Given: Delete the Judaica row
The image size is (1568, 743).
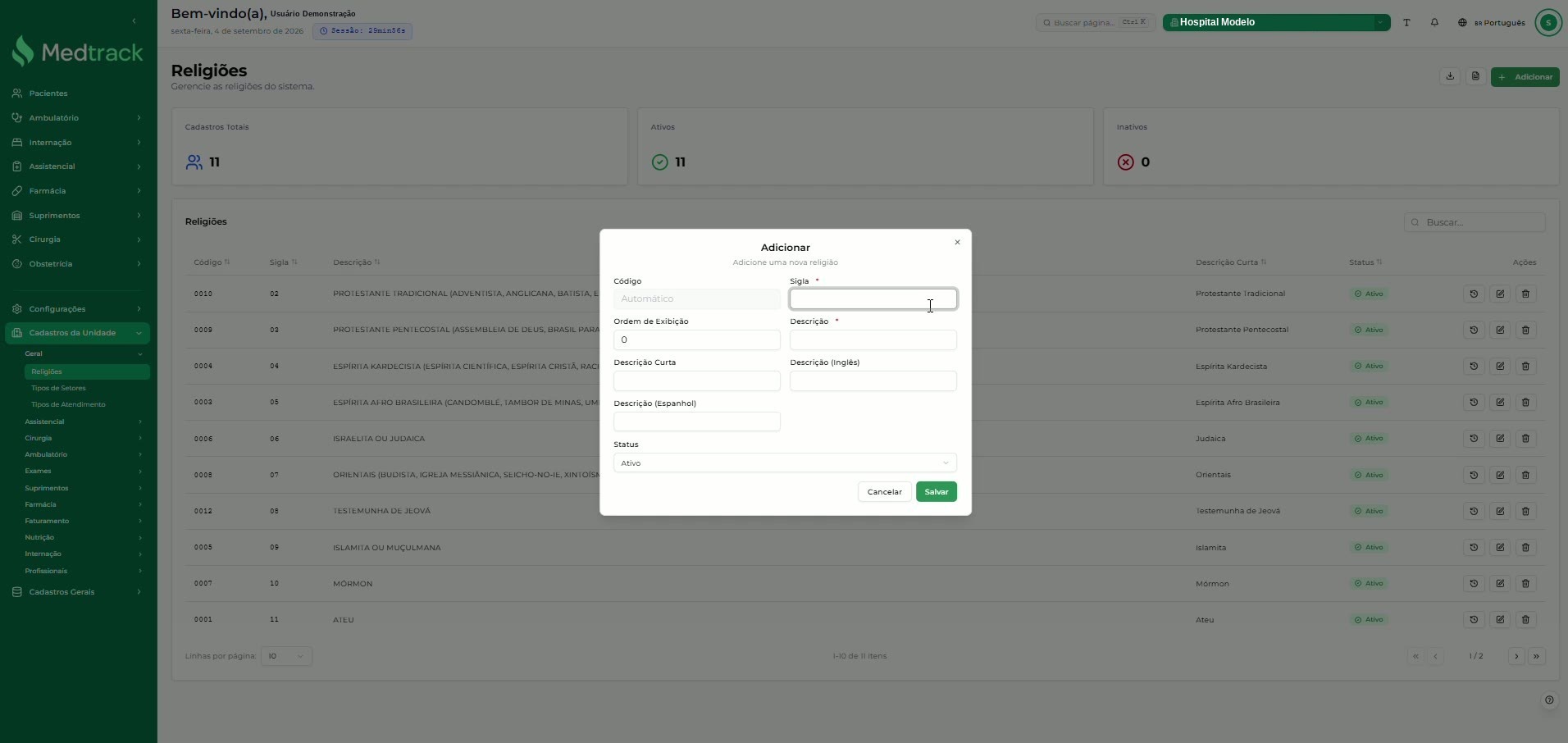Looking at the screenshot, I should point(1525,439).
